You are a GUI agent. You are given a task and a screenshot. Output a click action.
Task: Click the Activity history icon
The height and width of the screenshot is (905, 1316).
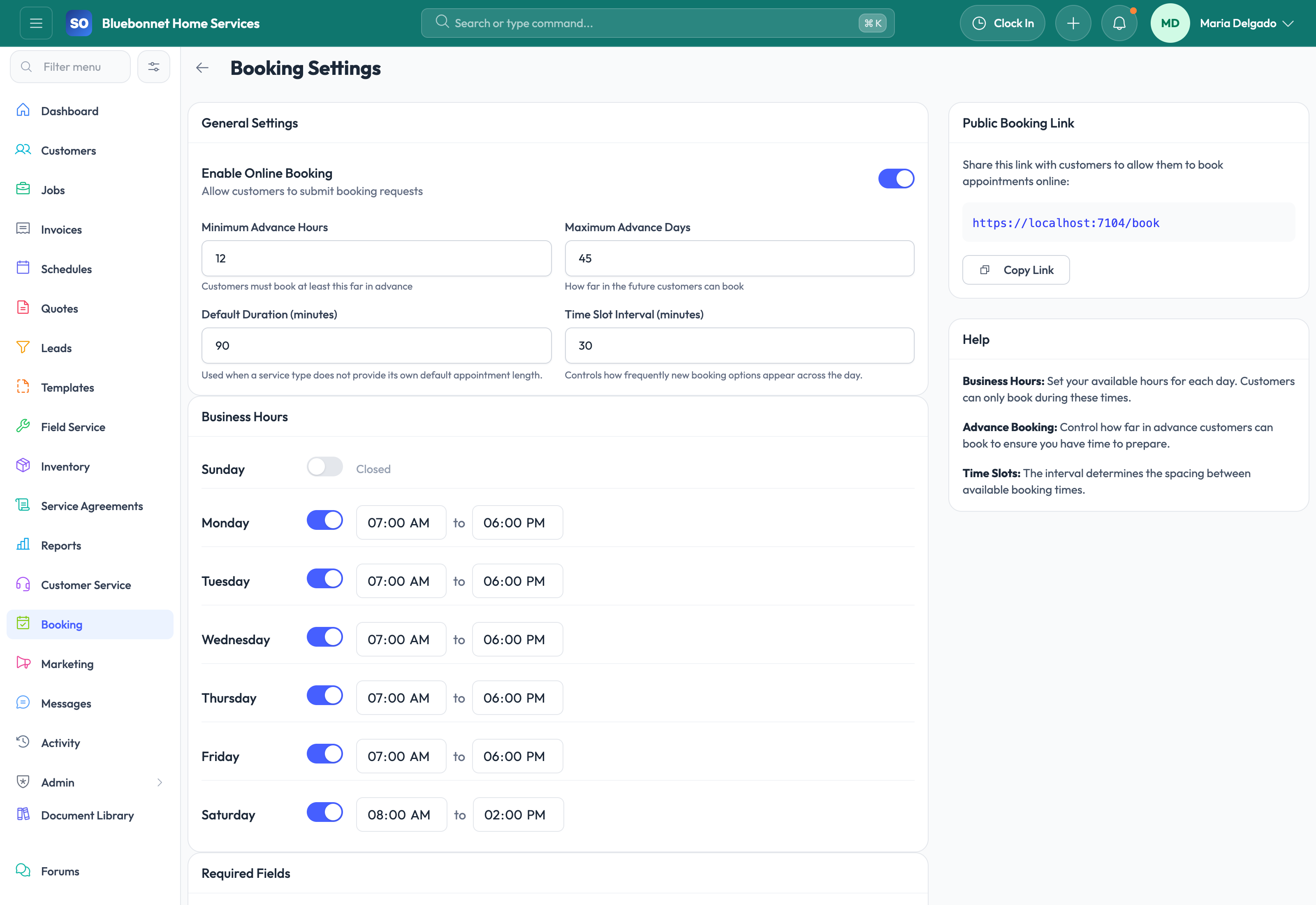click(x=23, y=742)
